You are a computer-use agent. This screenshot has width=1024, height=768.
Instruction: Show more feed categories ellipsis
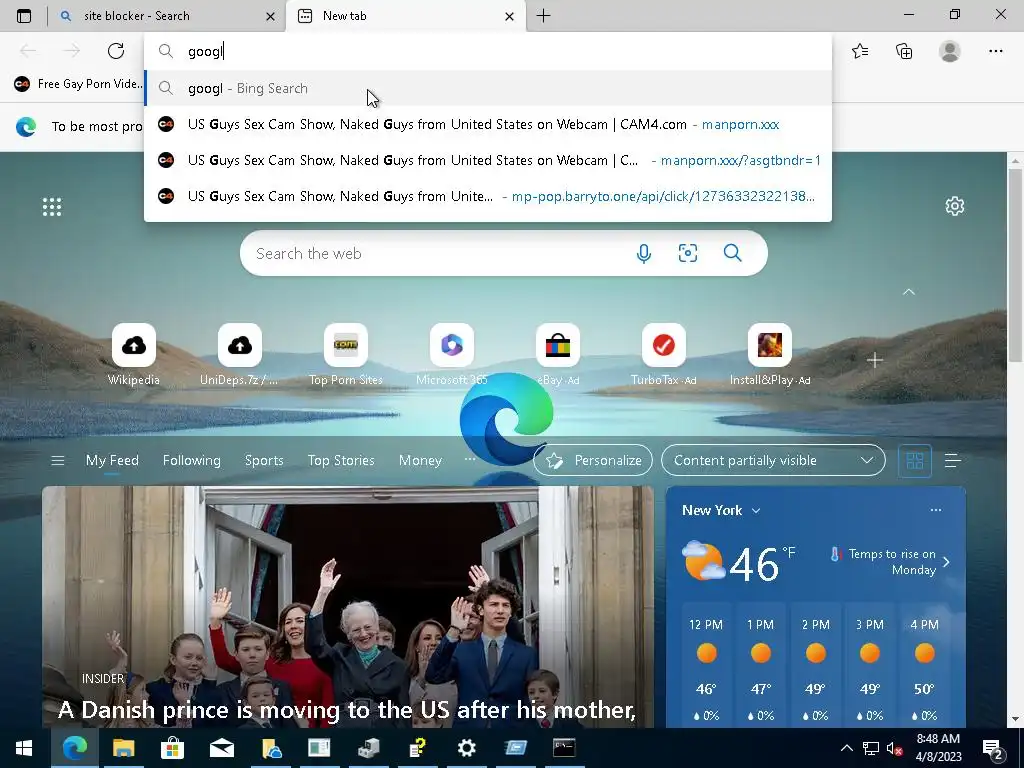coord(470,460)
